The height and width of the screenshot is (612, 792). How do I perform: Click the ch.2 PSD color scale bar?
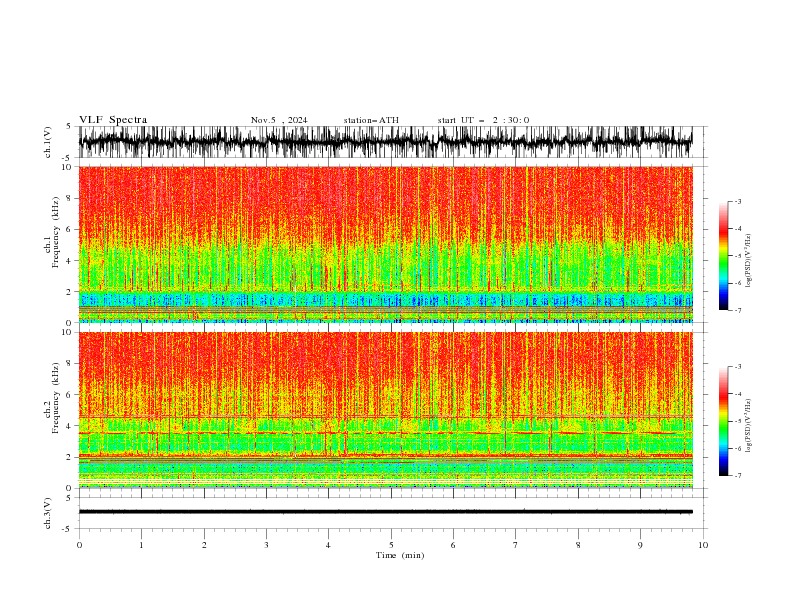pos(723,421)
